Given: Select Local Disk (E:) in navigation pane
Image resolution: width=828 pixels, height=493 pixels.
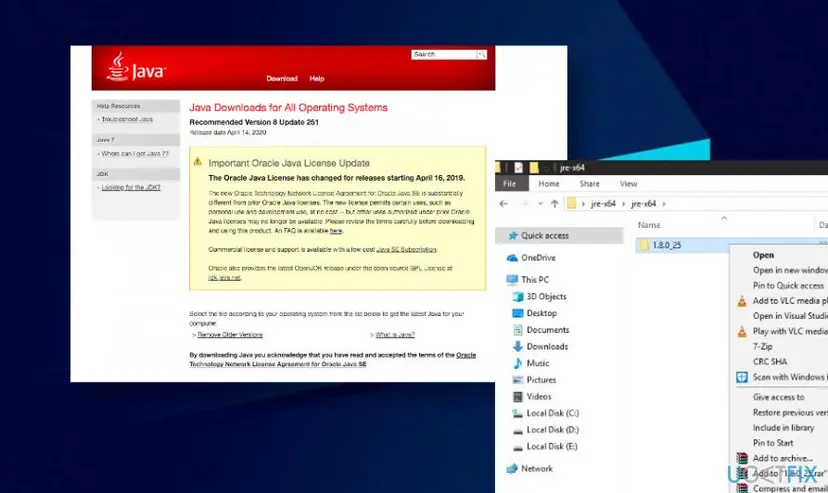Looking at the screenshot, I should point(552,447).
